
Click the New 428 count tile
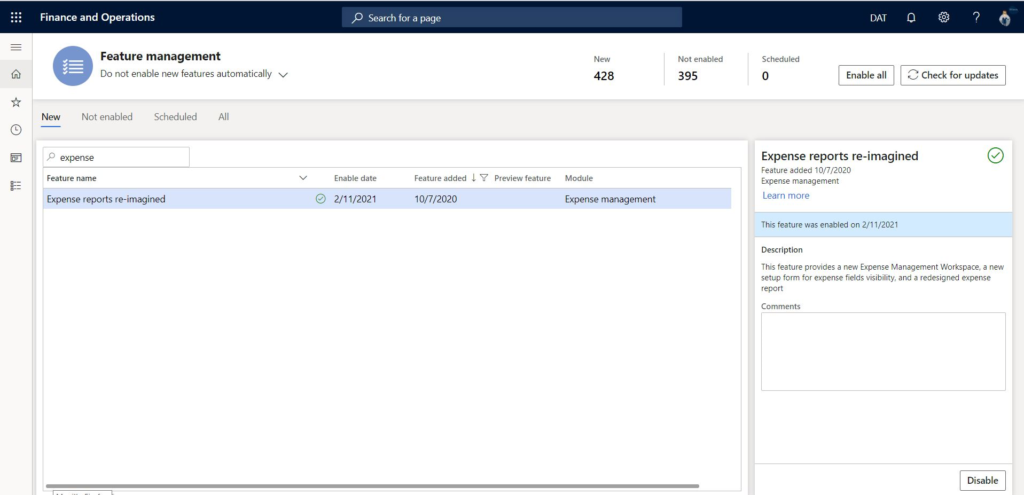[604, 69]
